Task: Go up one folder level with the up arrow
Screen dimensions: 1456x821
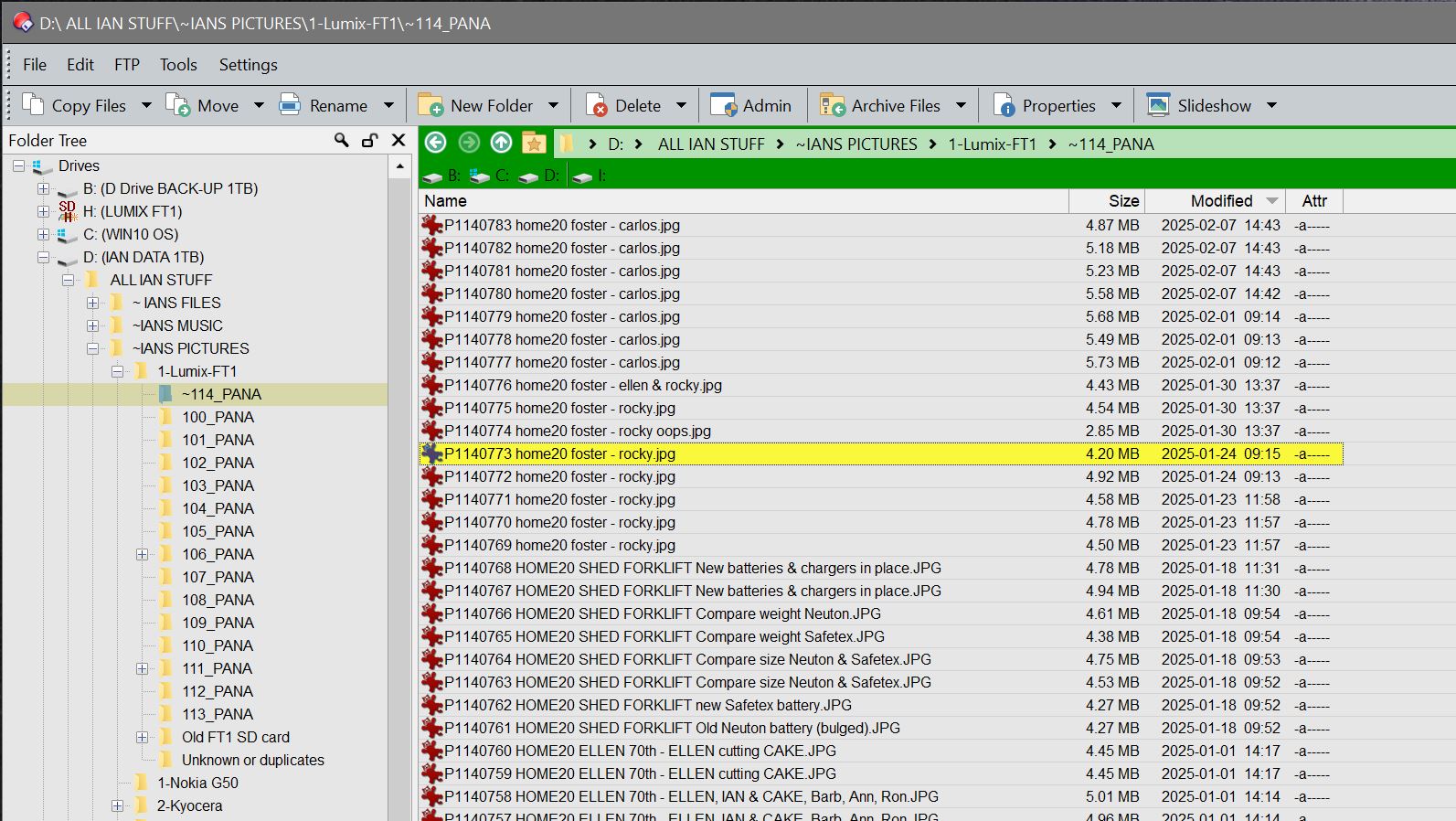Action: point(501,143)
